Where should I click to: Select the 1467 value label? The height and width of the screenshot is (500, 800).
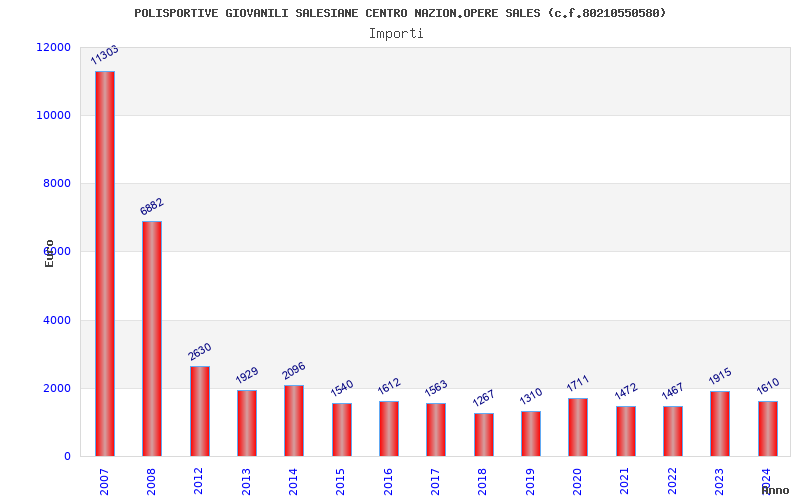coord(672,391)
